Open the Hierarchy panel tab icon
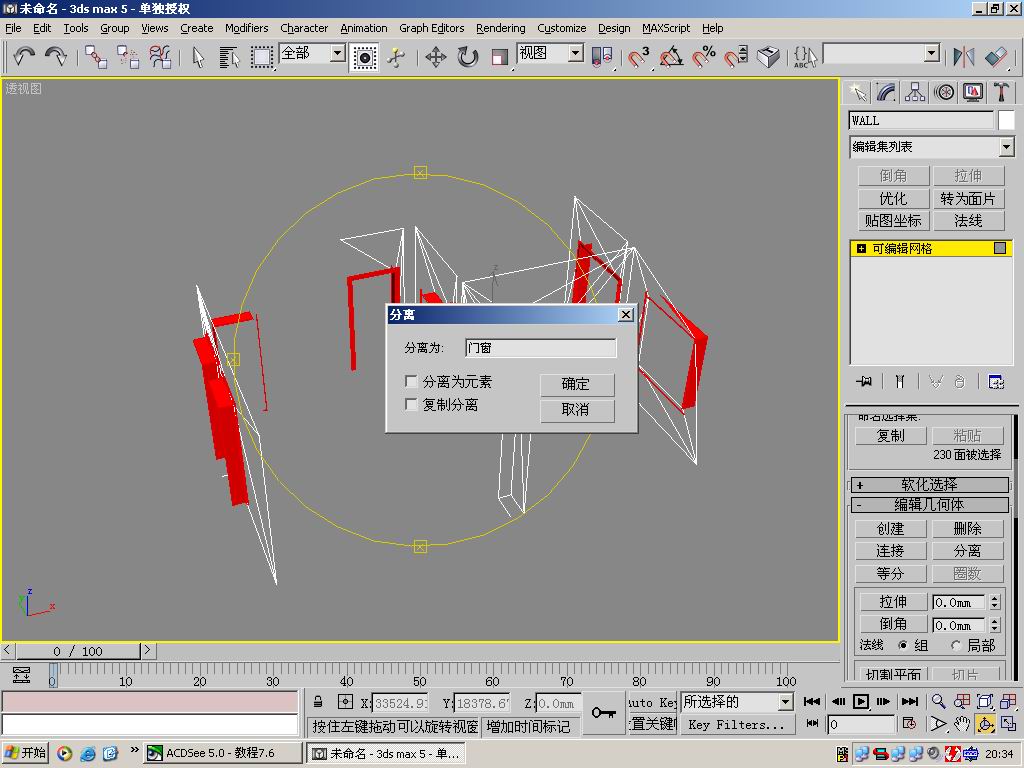1024x768 pixels. [915, 92]
